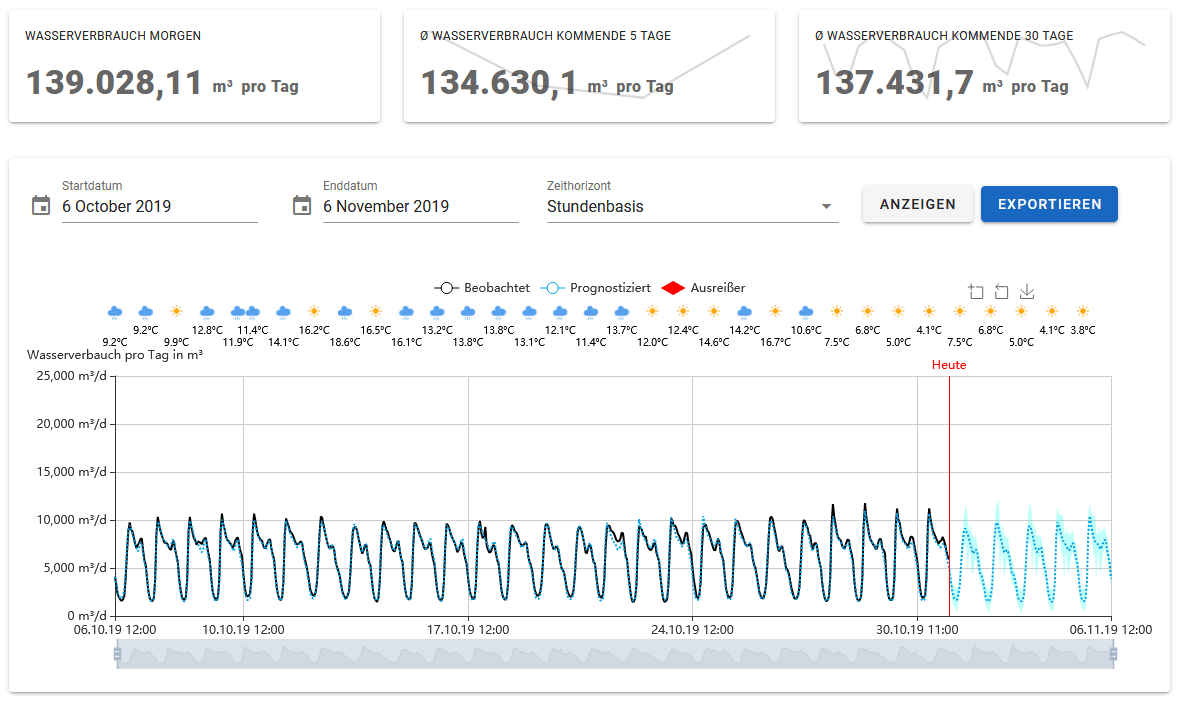
Task: Click the sun weather icon above 3.8°C
Action: [x=1083, y=311]
